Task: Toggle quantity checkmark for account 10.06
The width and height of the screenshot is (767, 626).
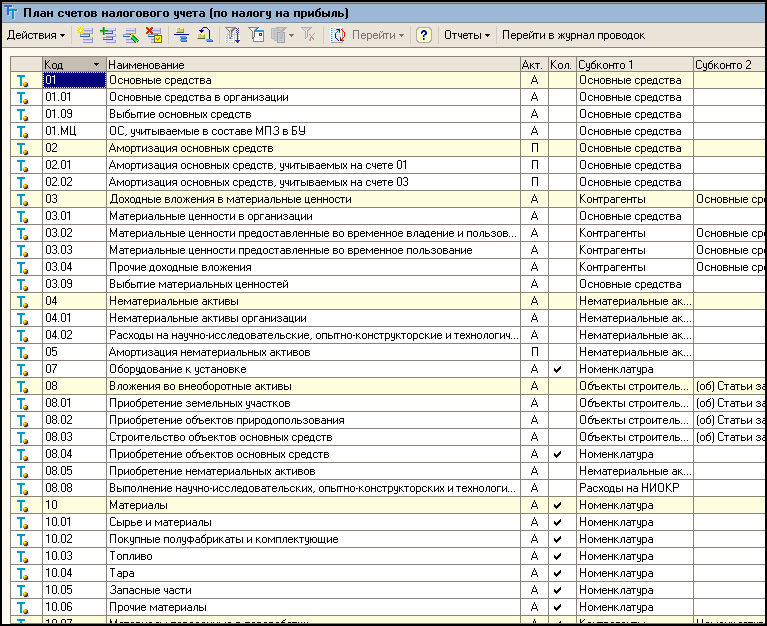Action: click(x=558, y=607)
